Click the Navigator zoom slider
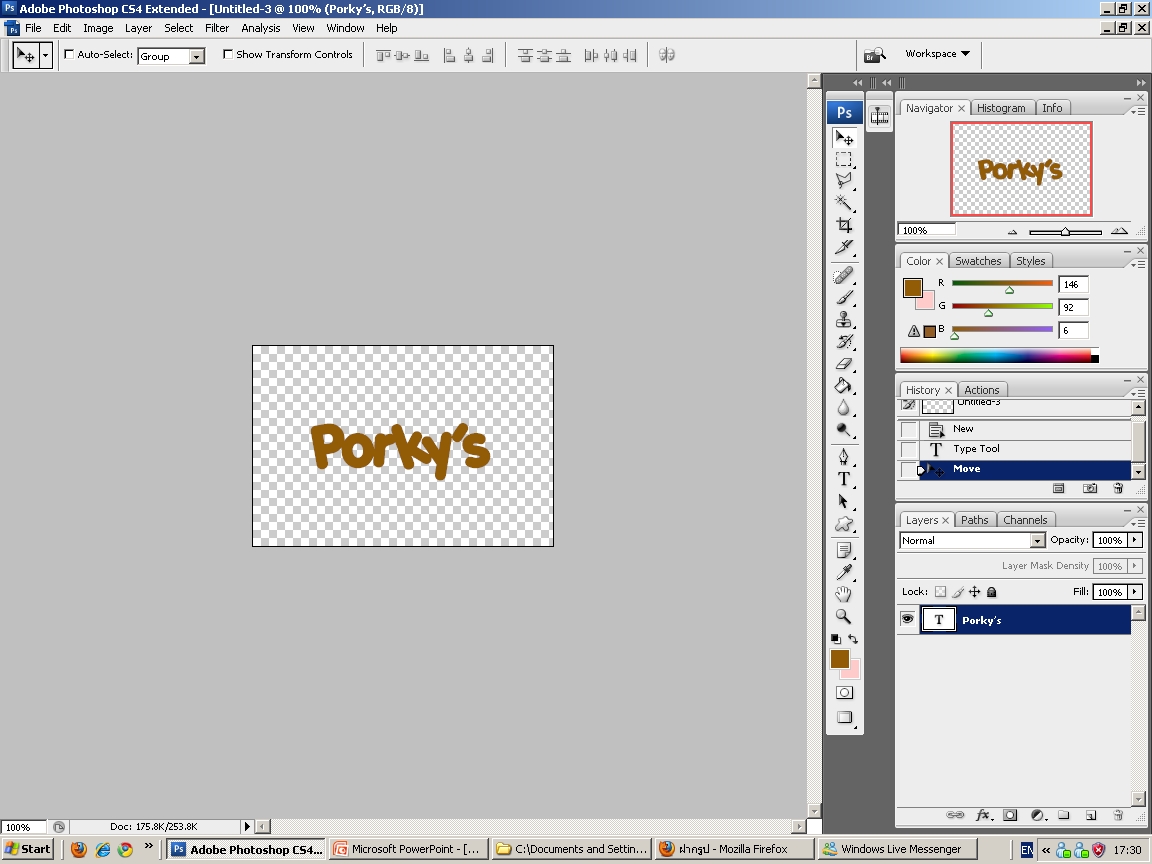 tap(1065, 231)
